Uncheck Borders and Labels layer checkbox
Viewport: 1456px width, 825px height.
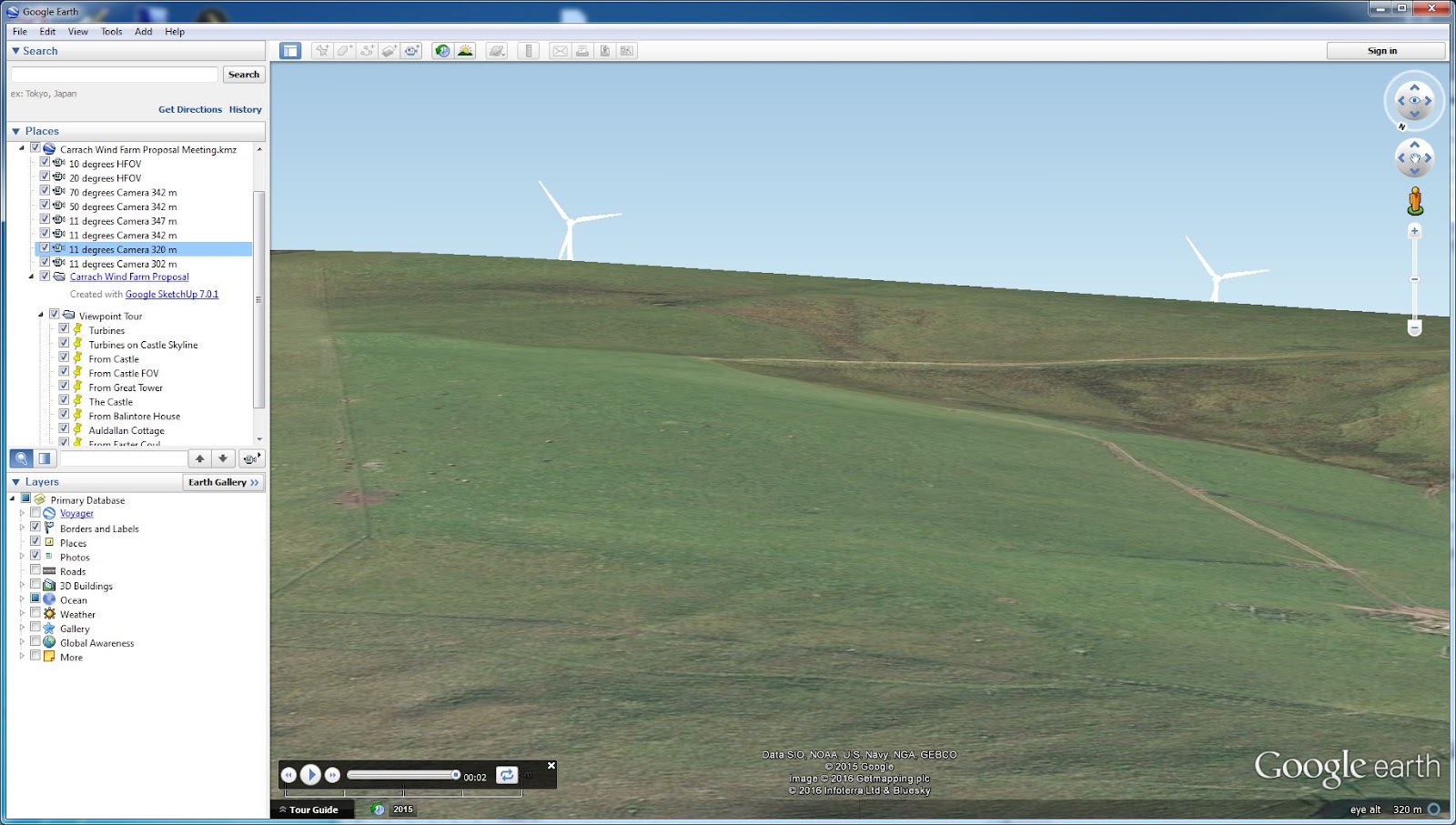coord(35,527)
